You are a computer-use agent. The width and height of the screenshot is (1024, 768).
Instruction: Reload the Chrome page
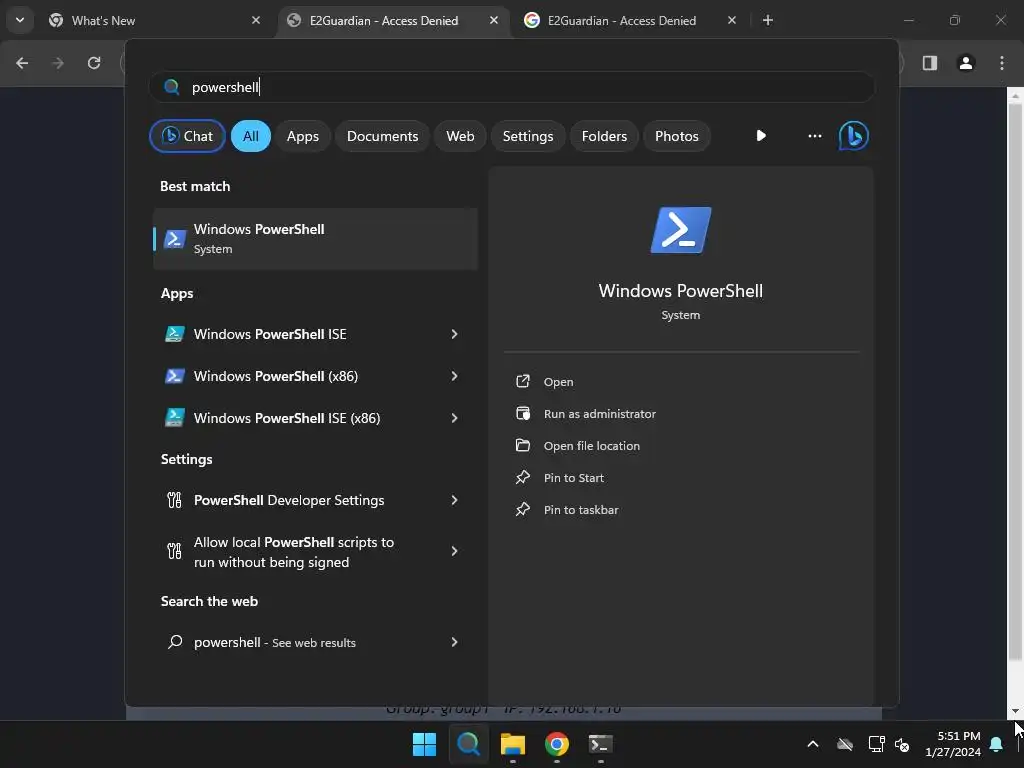[94, 63]
